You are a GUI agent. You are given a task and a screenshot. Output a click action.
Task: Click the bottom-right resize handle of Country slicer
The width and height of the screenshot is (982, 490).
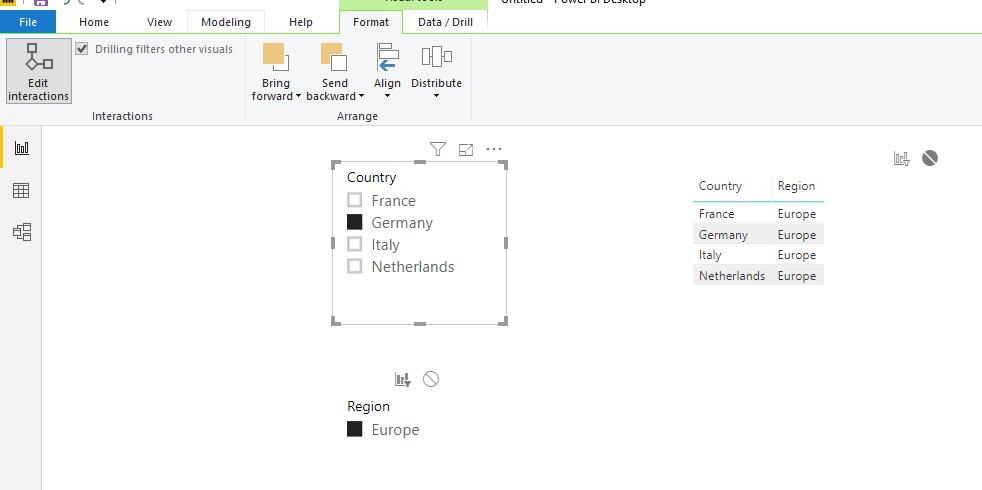504,321
